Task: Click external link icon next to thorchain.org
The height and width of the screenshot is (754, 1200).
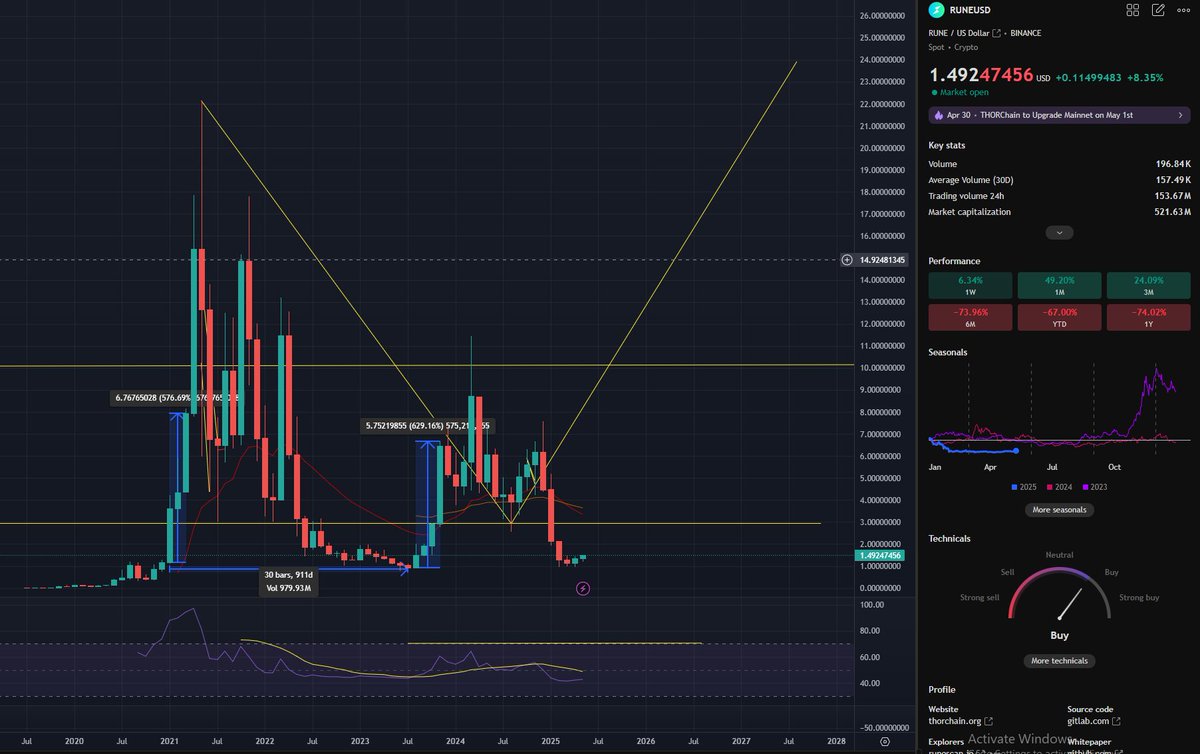Action: (x=989, y=721)
